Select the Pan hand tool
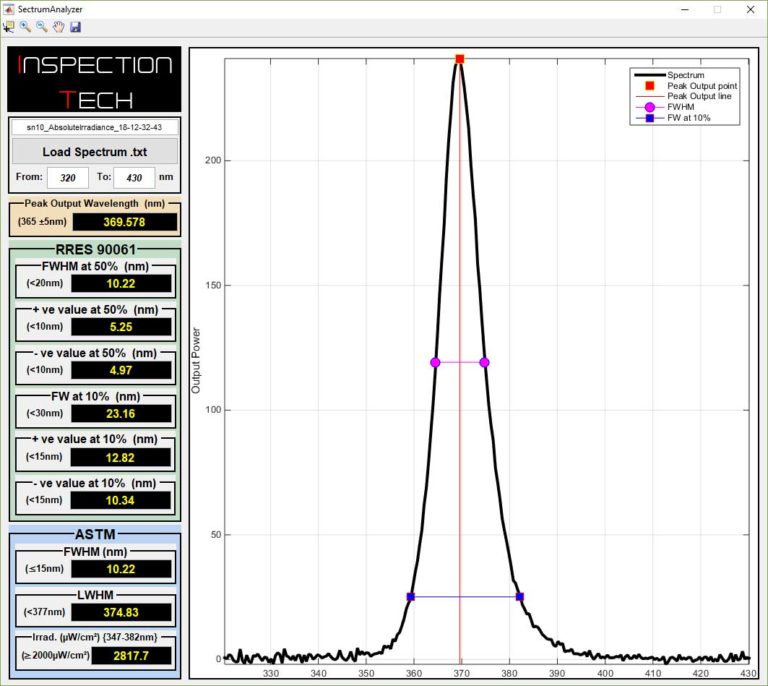Image resolution: width=768 pixels, height=686 pixels. click(x=58, y=27)
